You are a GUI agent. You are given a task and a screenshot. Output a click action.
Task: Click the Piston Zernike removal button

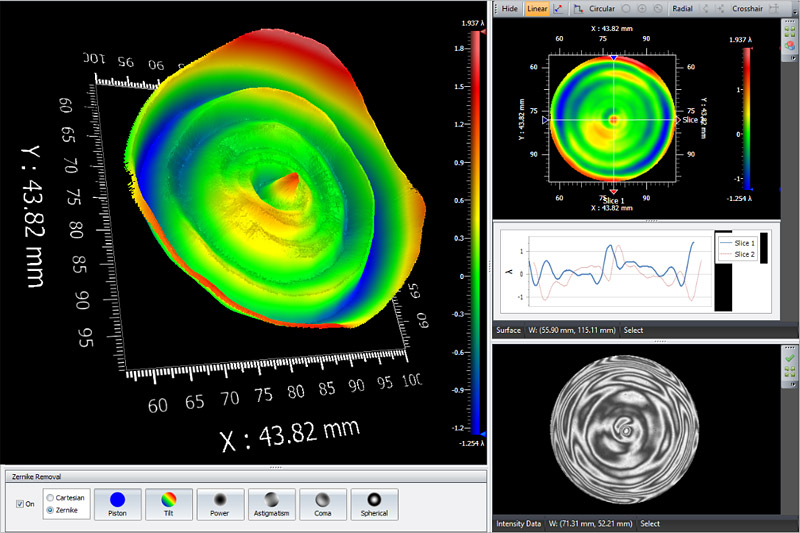(117, 504)
